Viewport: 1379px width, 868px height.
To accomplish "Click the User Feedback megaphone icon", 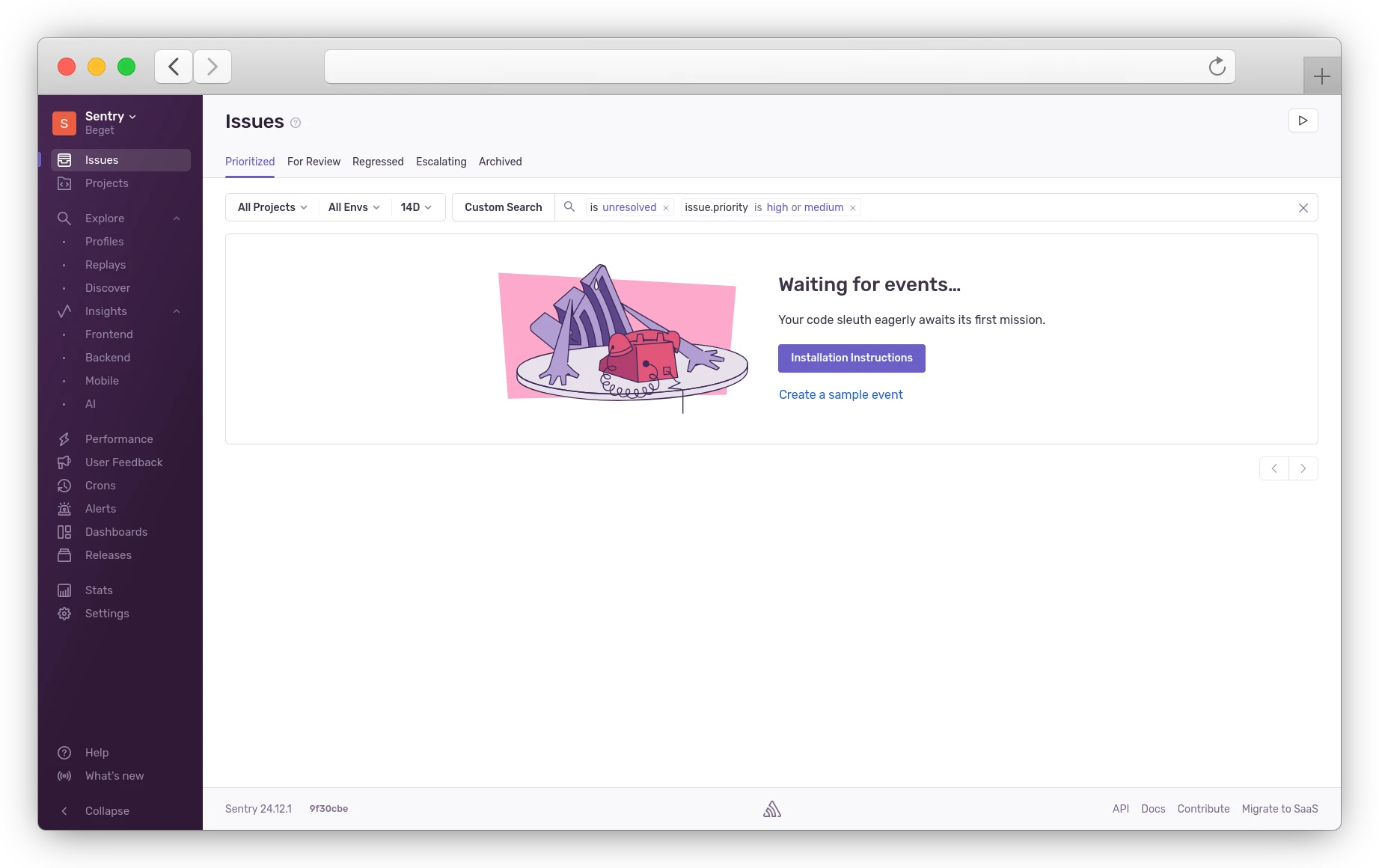I will (64, 462).
